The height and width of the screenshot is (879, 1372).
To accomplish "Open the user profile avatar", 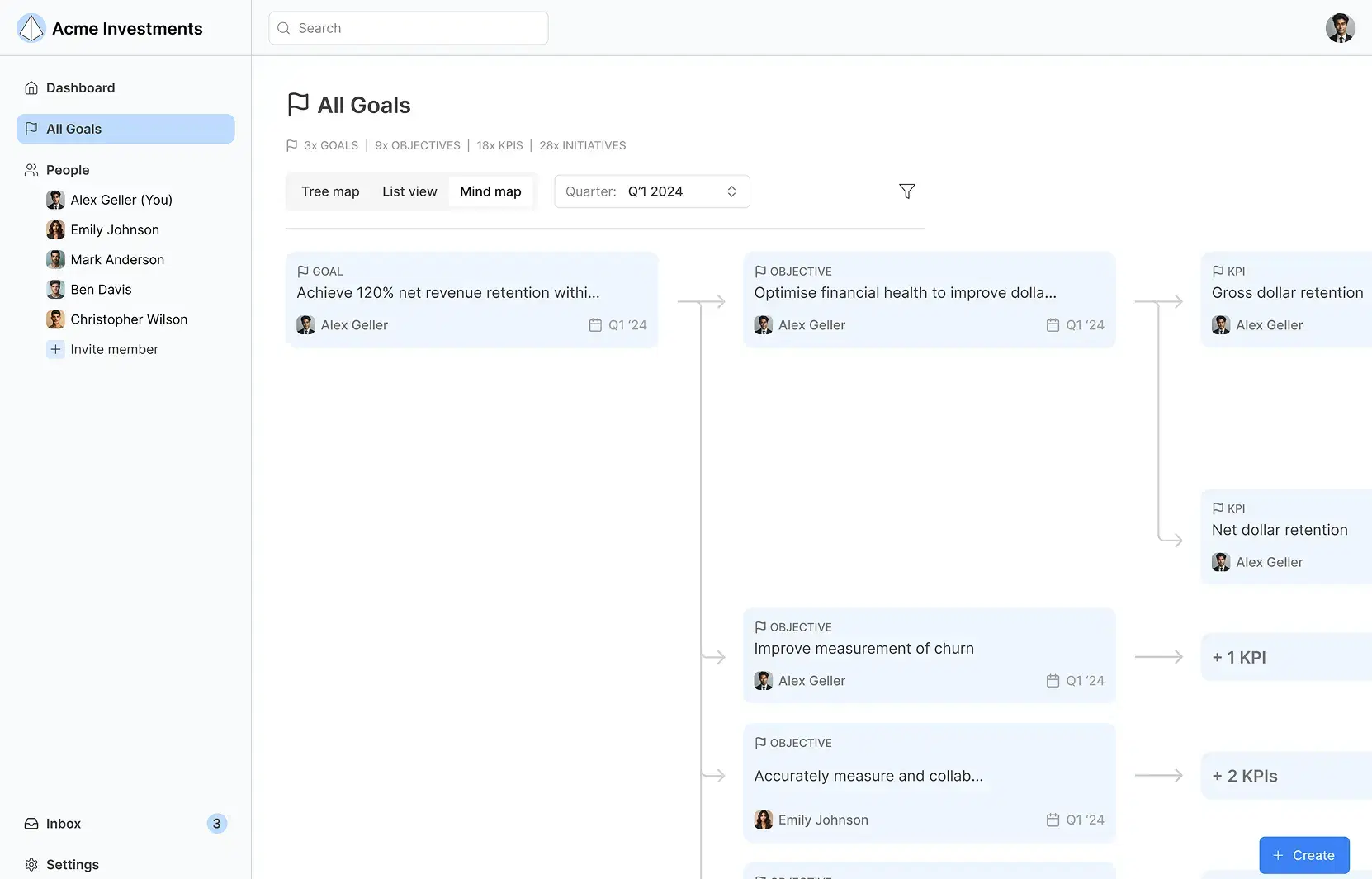I will pos(1340,28).
